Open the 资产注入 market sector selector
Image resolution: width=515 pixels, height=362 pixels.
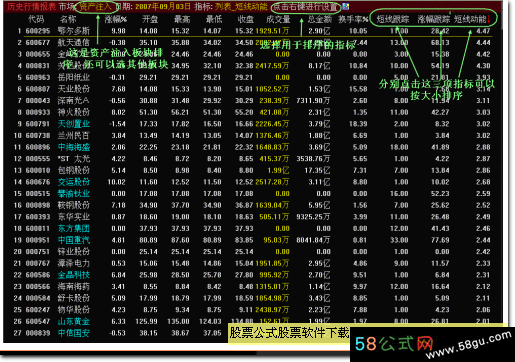[x=95, y=7]
